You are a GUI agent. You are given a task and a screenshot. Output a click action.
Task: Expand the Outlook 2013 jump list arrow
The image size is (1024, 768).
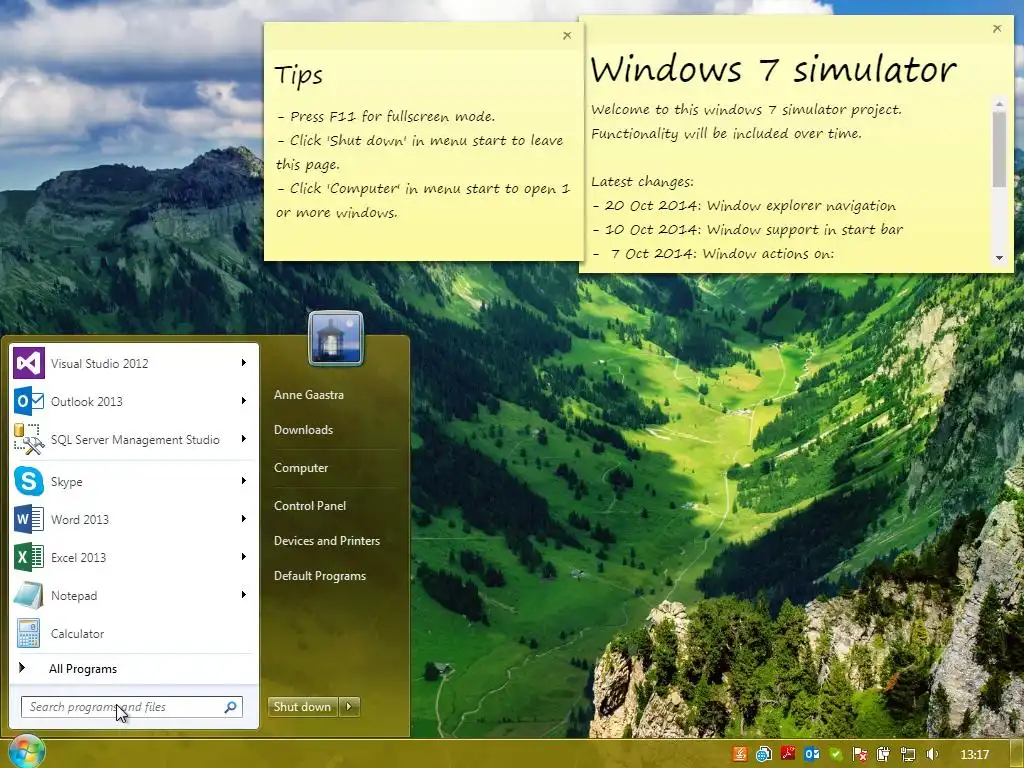(x=244, y=400)
